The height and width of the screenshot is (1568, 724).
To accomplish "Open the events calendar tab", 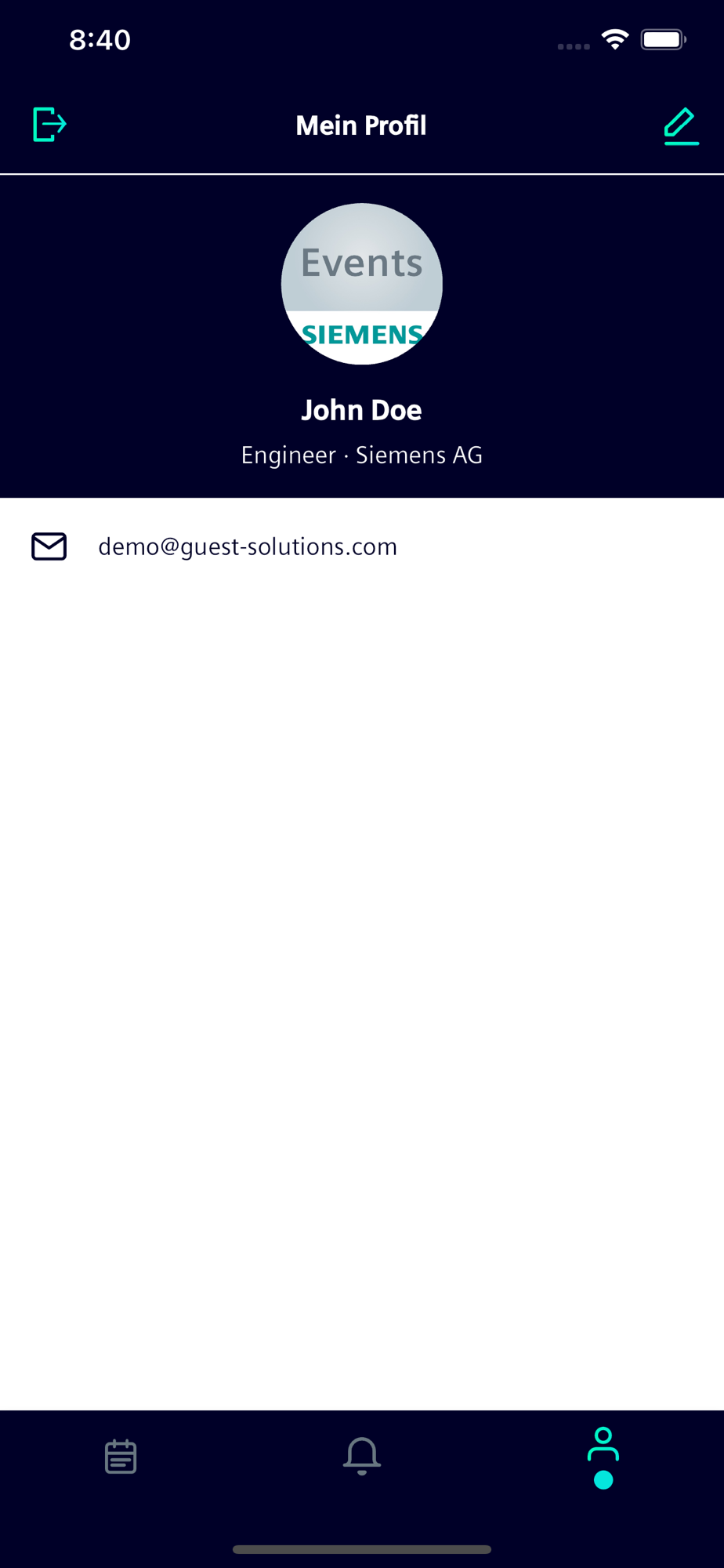I will 121,1457.
